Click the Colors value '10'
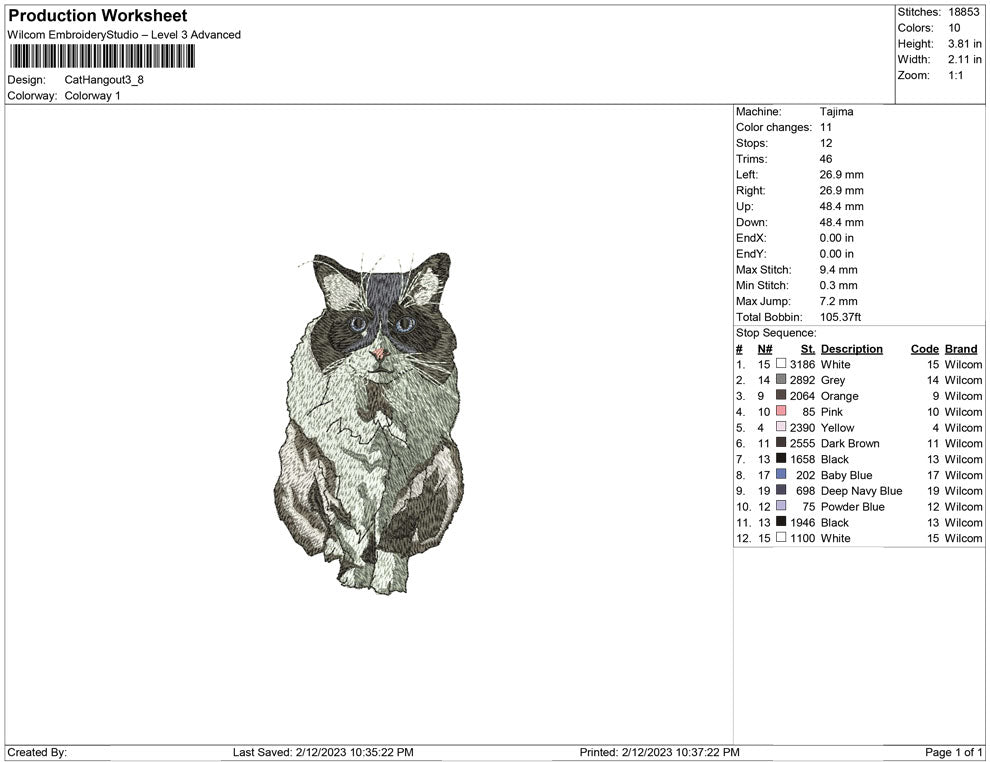The image size is (990, 762). (x=954, y=28)
